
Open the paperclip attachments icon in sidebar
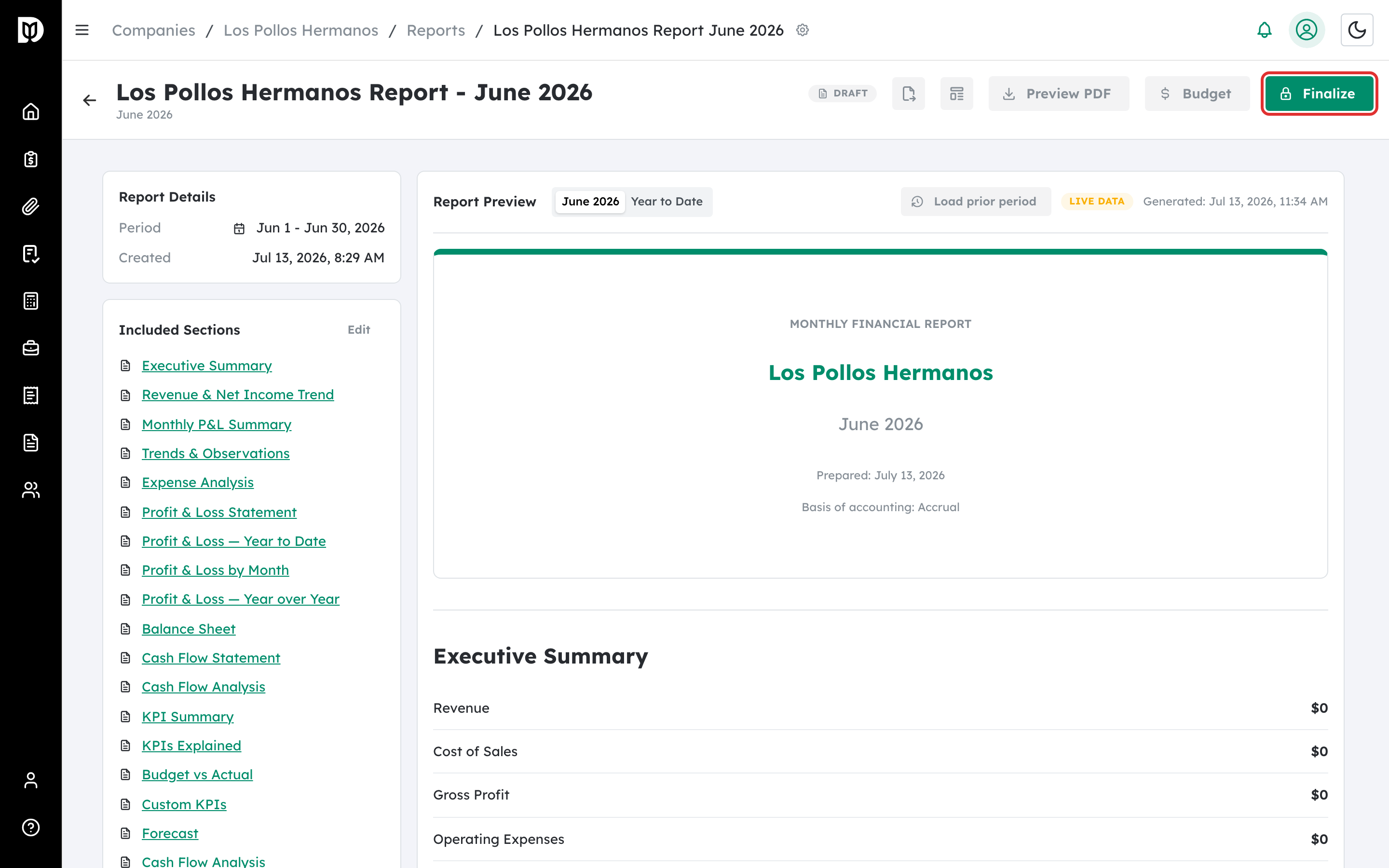coord(30,206)
